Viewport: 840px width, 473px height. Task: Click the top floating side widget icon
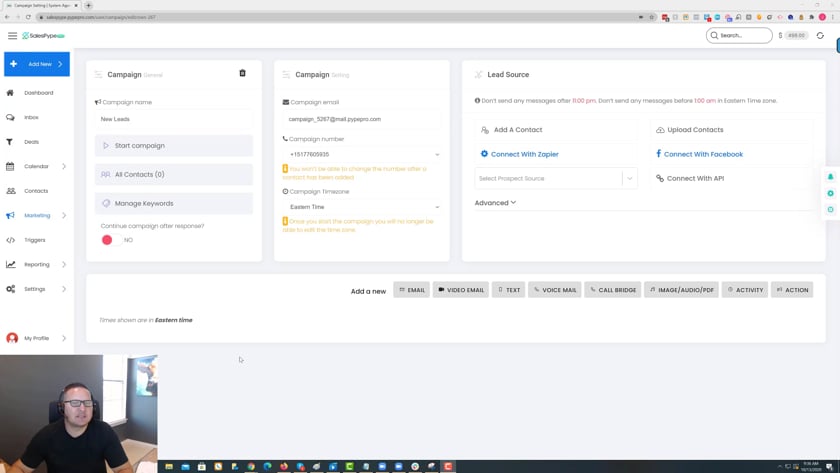pos(830,177)
